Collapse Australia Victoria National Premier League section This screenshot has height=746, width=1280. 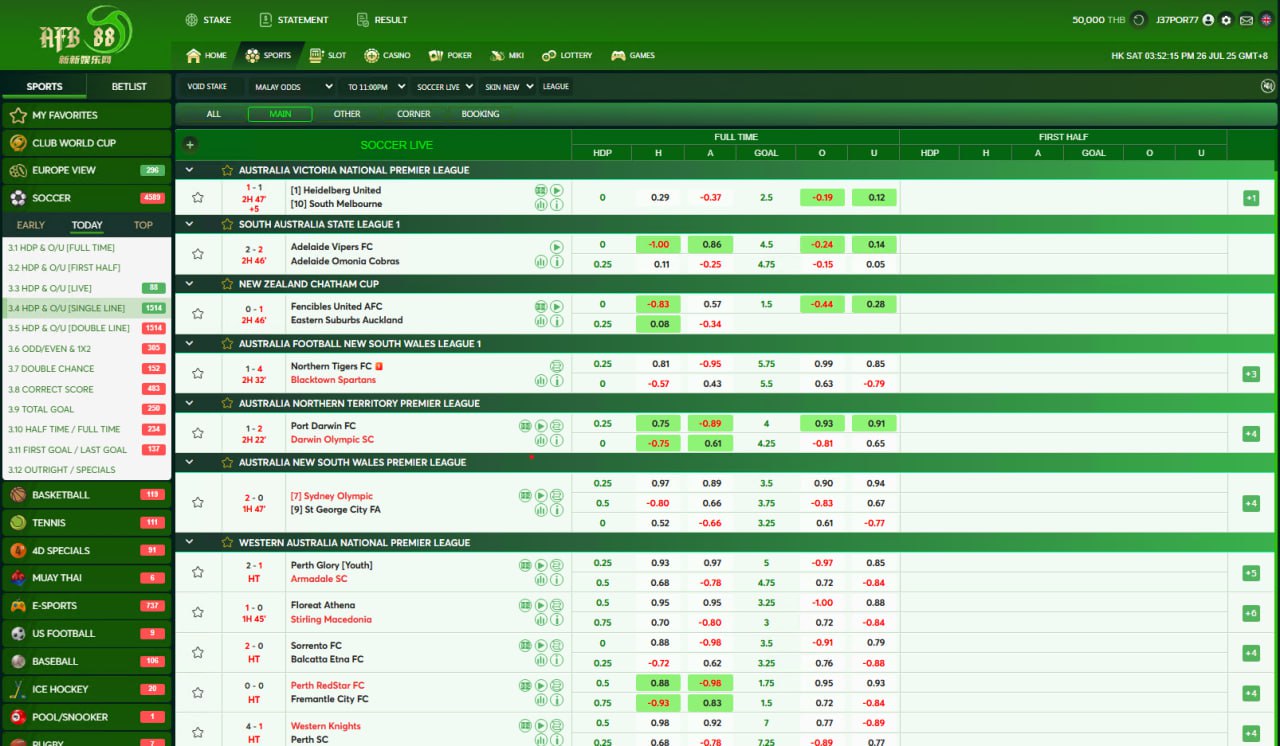point(190,171)
